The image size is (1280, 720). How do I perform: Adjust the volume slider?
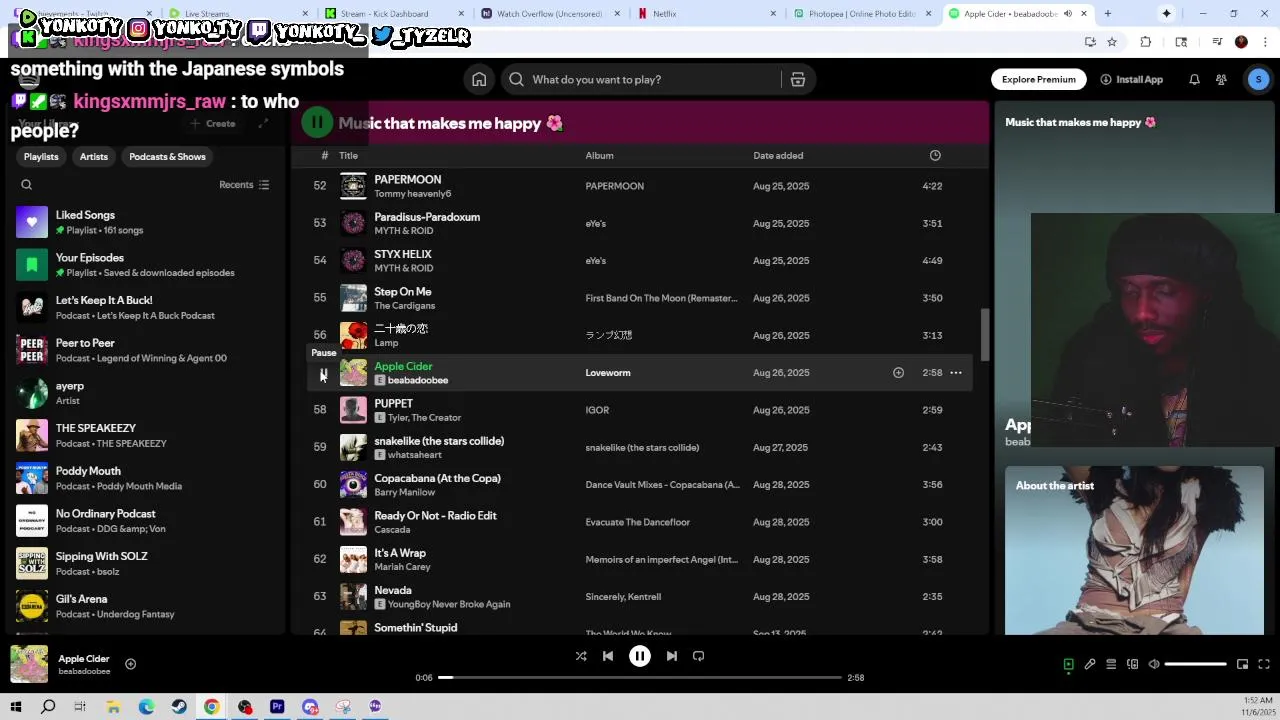pyautogui.click(x=1195, y=664)
